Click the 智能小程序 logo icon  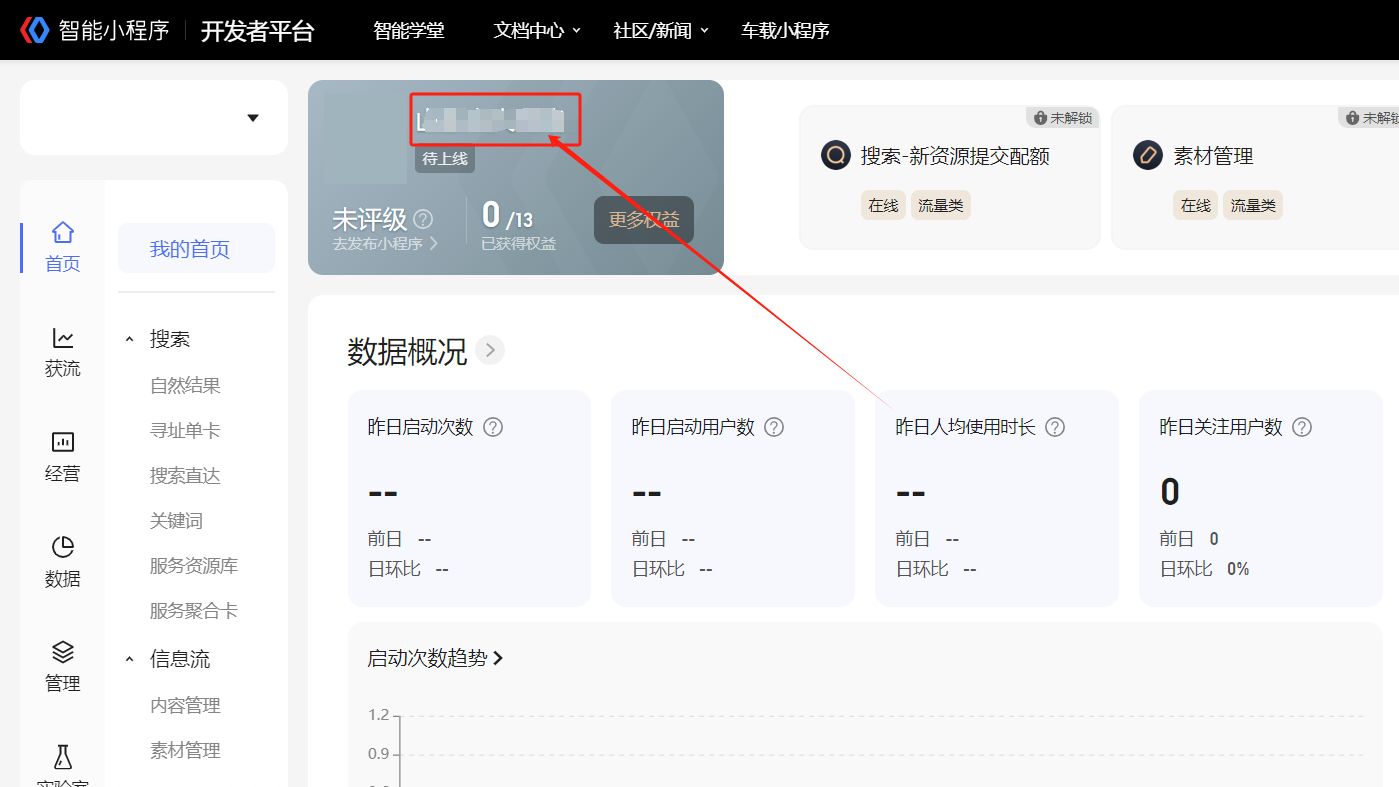point(35,31)
